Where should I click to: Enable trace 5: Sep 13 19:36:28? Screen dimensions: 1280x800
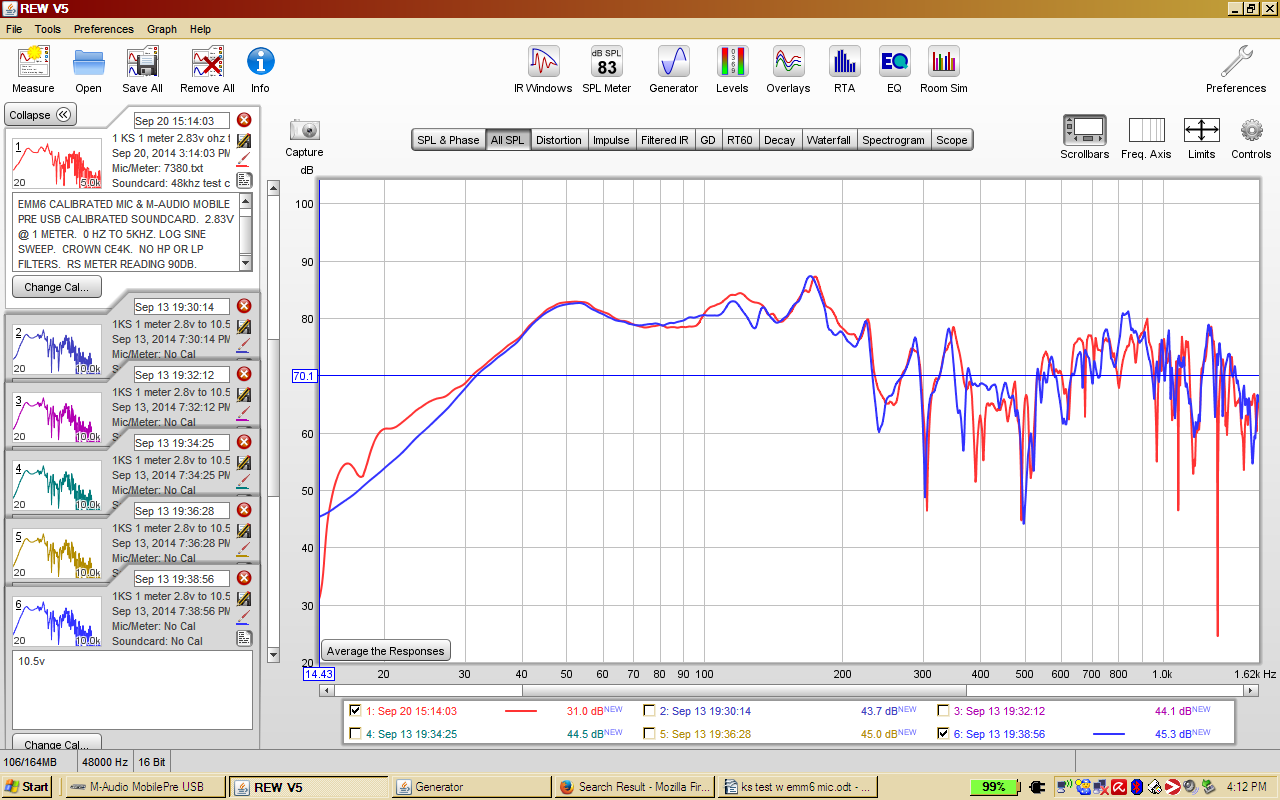point(650,733)
